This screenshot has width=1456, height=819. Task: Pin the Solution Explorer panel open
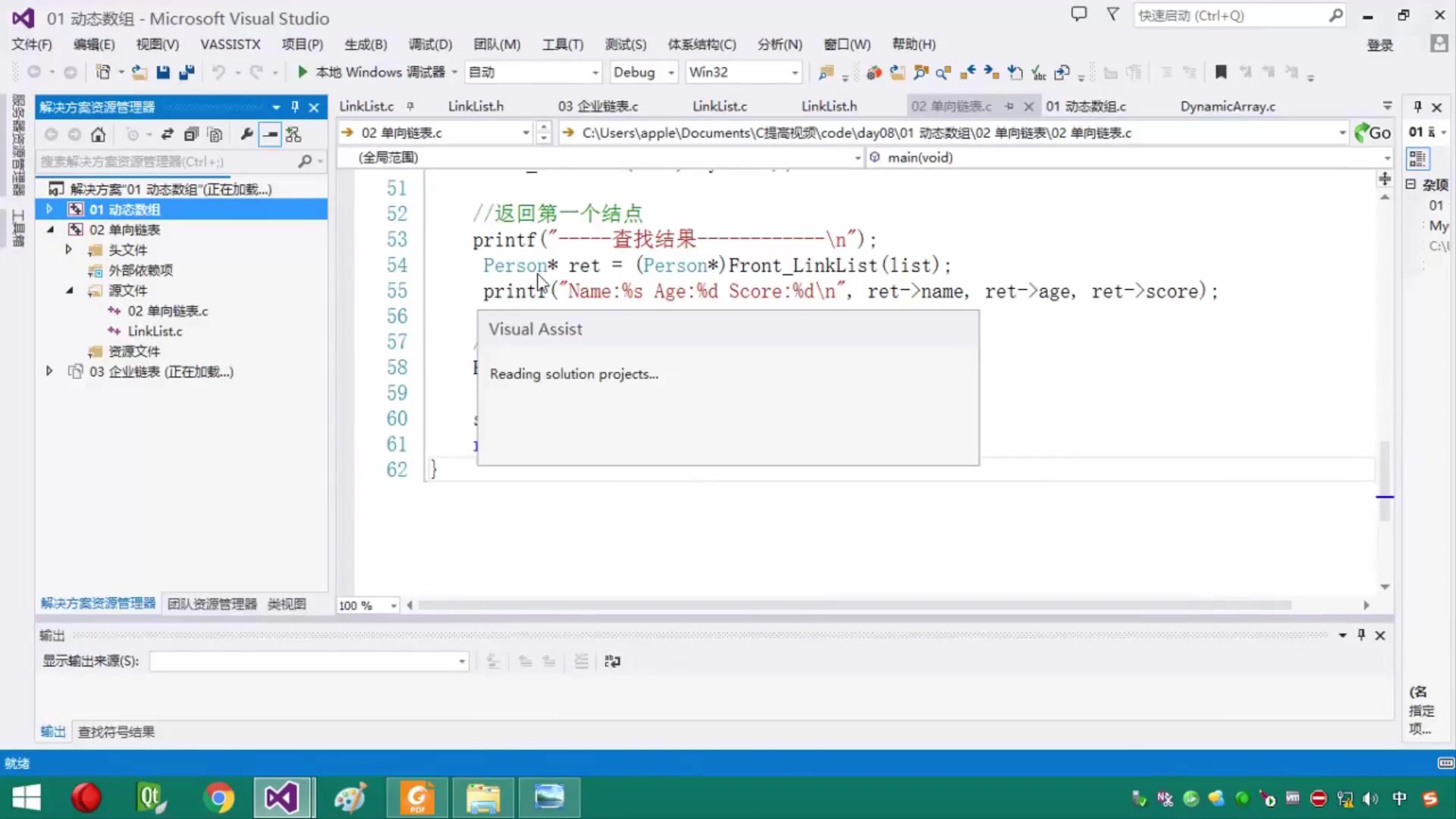(295, 107)
